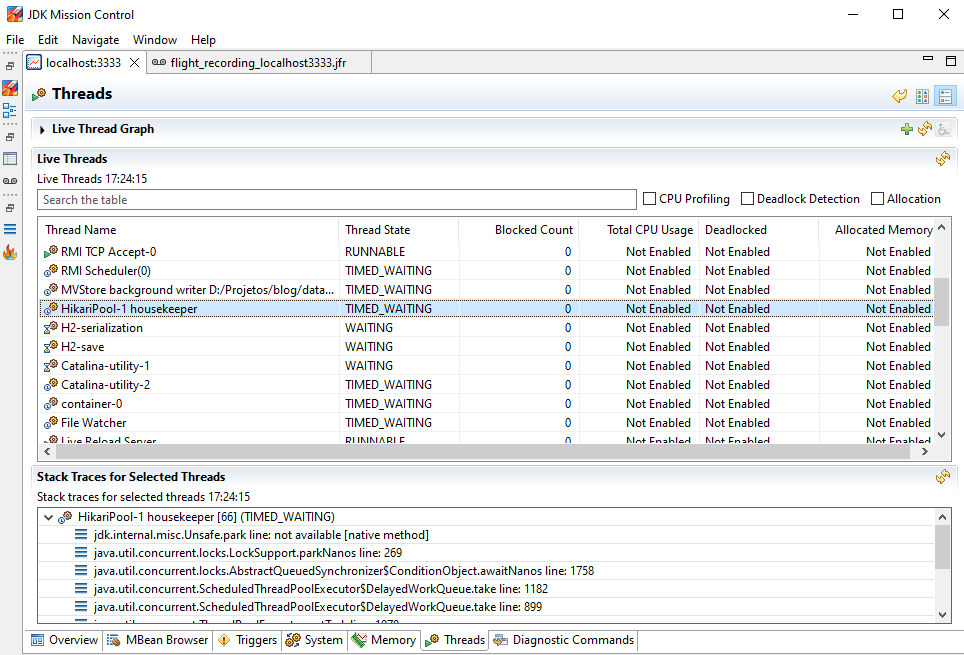
Task: Click refresh icon in Live Threads section
Action: pyautogui.click(x=942, y=159)
